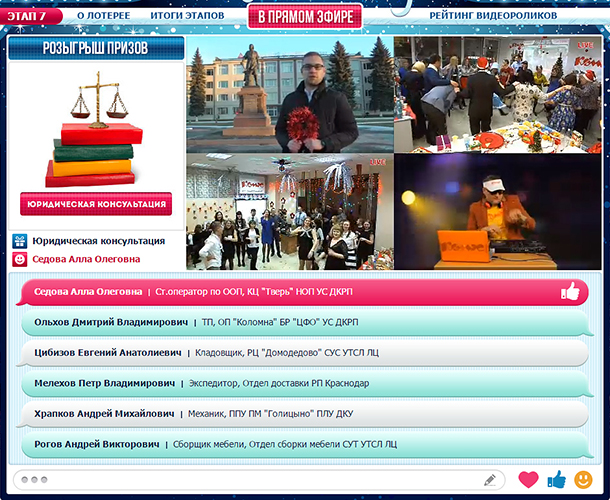The image size is (610, 500).
Task: Click Сборщик мебели, Отдел сборки text
Action: [x=285, y=444]
